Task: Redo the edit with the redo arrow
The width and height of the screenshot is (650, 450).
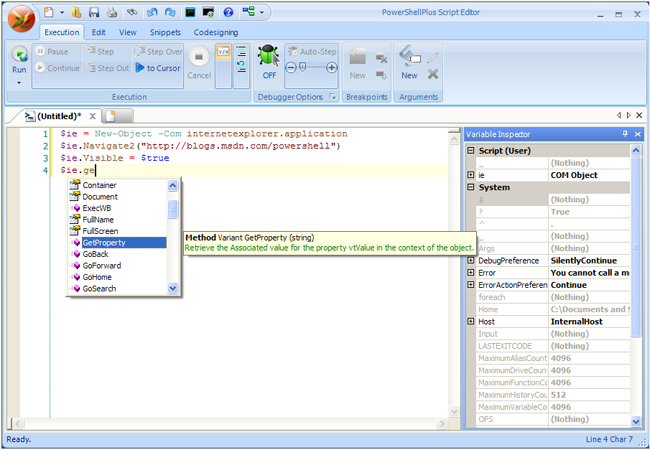Action: [170, 12]
